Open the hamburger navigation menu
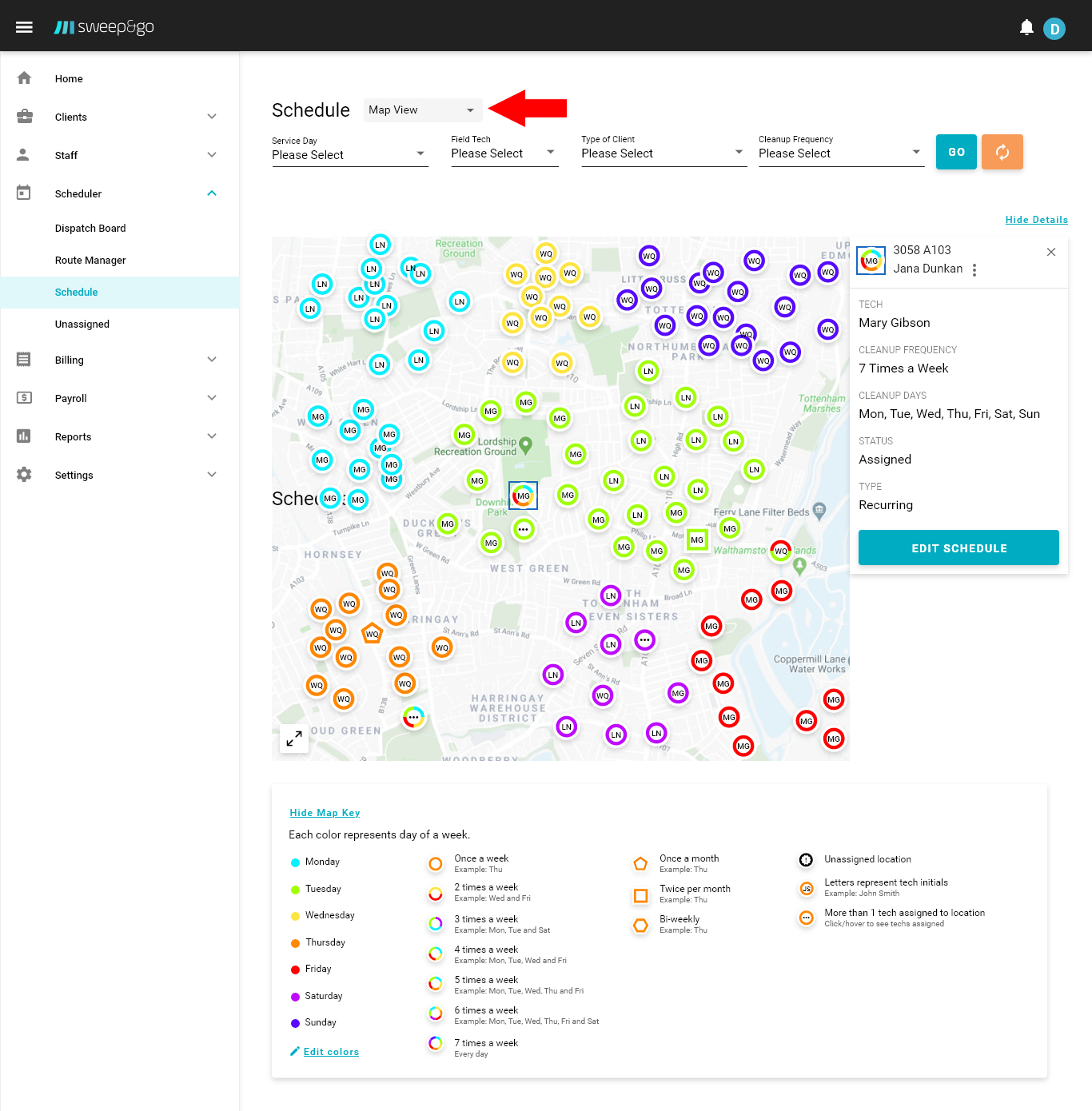Screen dimensions: 1092x1111 coord(24,27)
